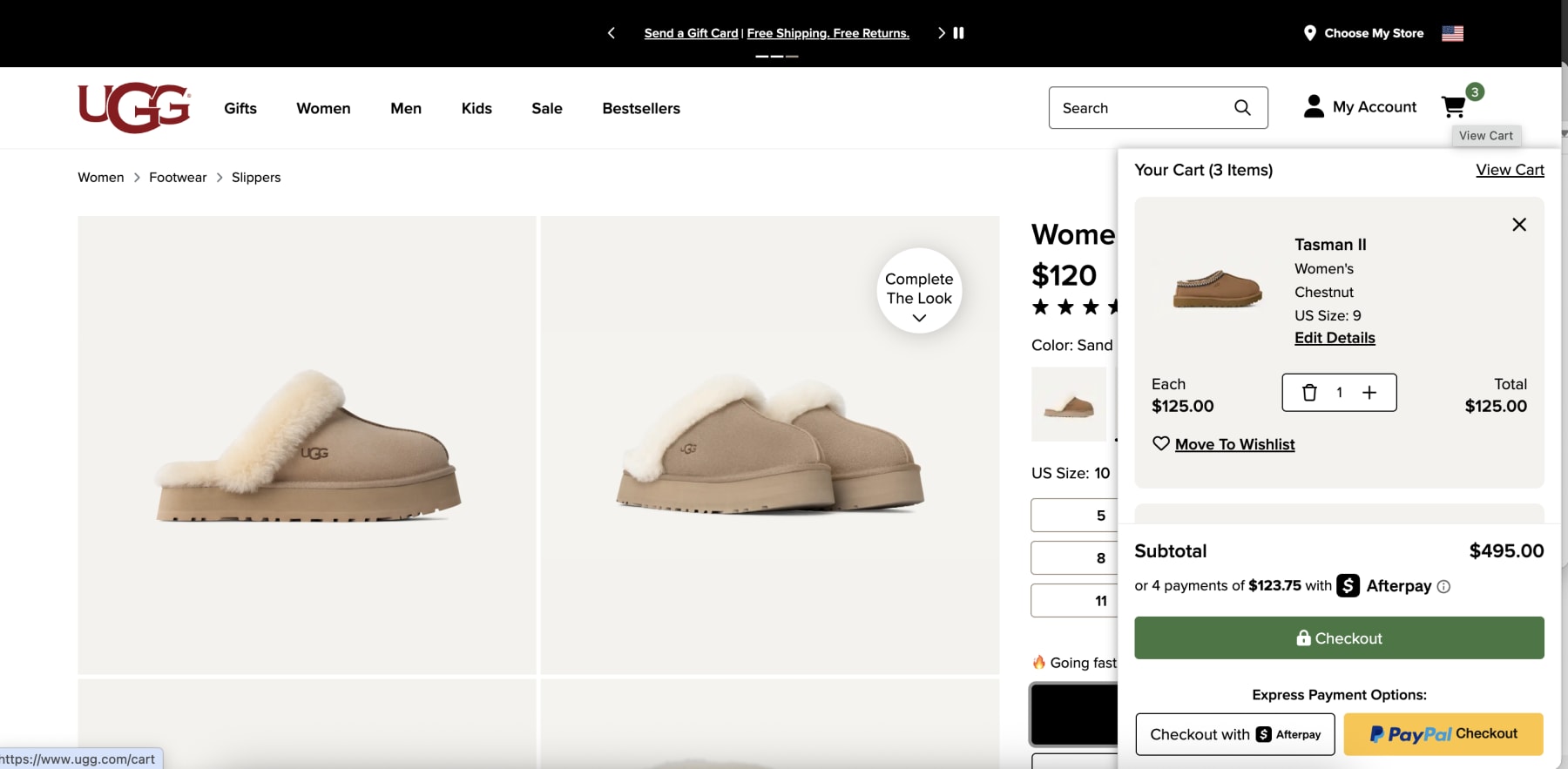Viewport: 1568px width, 769px height.
Task: Go to Slippers breadcrumb
Action: pos(256,177)
